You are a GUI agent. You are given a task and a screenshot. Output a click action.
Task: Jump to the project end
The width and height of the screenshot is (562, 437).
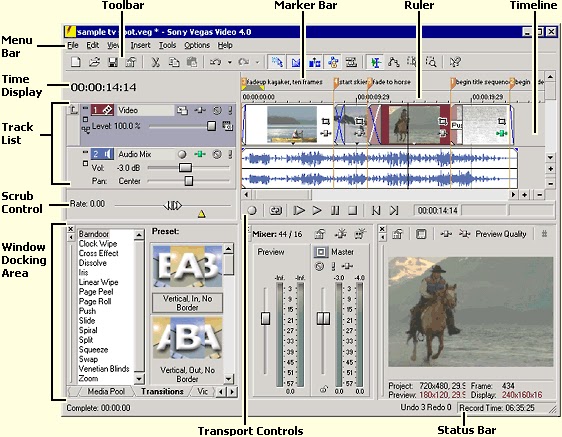394,210
